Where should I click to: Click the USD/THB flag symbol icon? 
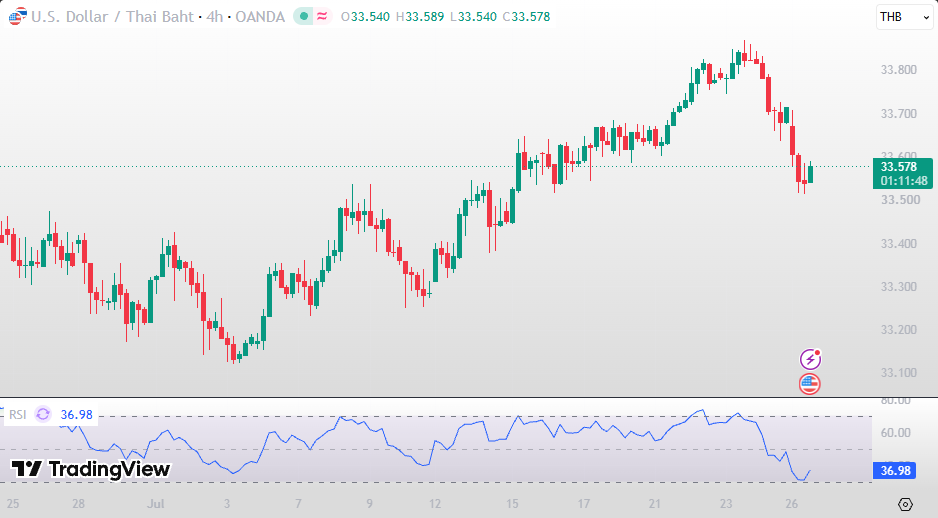[x=17, y=16]
